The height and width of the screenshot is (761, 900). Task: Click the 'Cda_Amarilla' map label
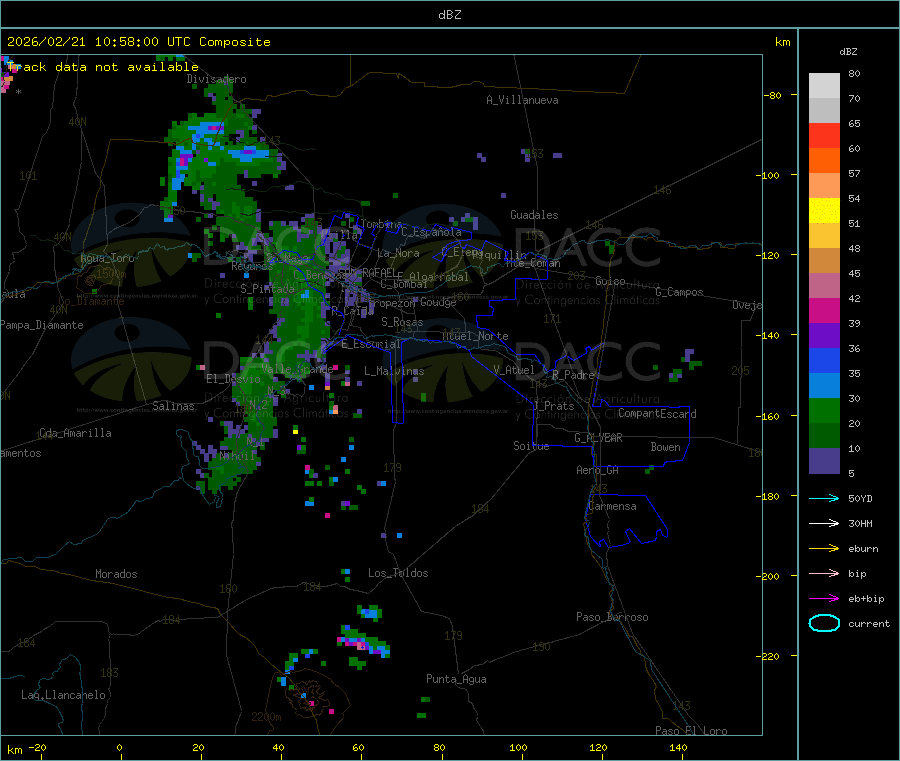point(75,433)
